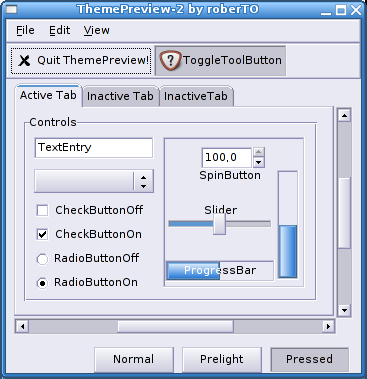Decrease SpinButton value with down arrow
Screen dimensions: 367x379
coord(259,162)
